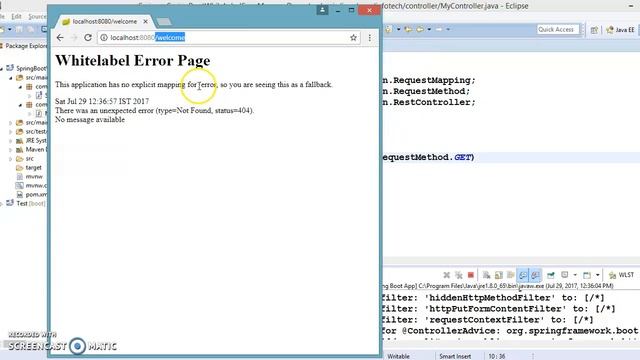
Task: Click Clear Console icon in Eclipse
Action: click(486, 275)
